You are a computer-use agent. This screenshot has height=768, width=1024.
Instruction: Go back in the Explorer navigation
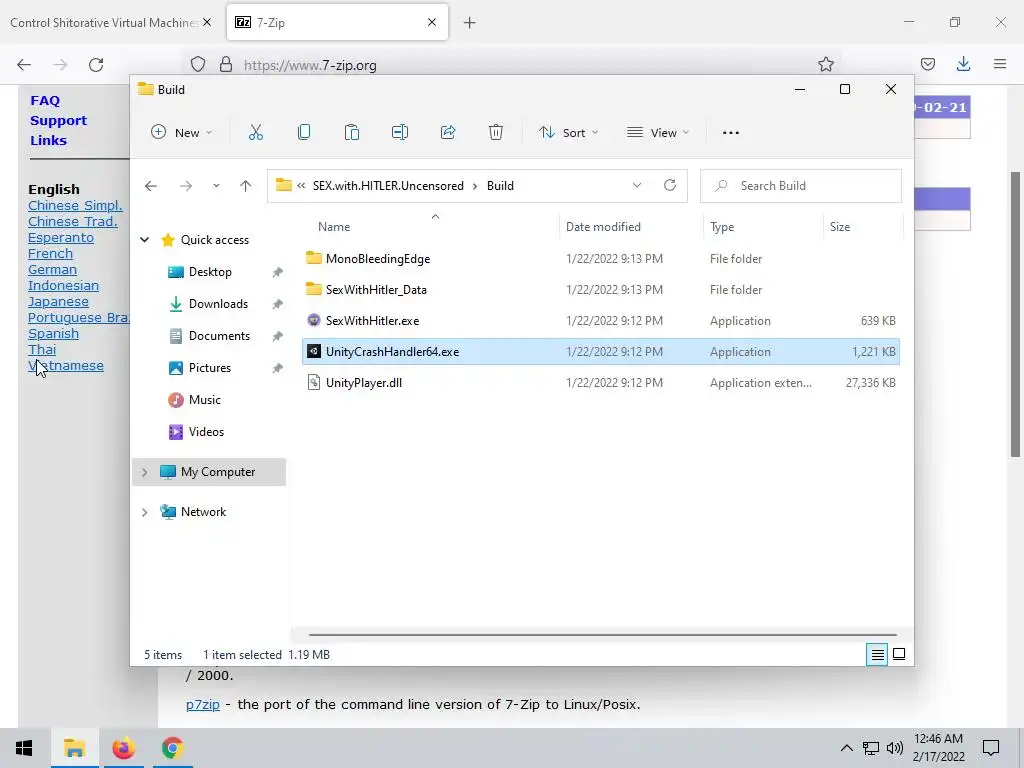pyautogui.click(x=151, y=186)
